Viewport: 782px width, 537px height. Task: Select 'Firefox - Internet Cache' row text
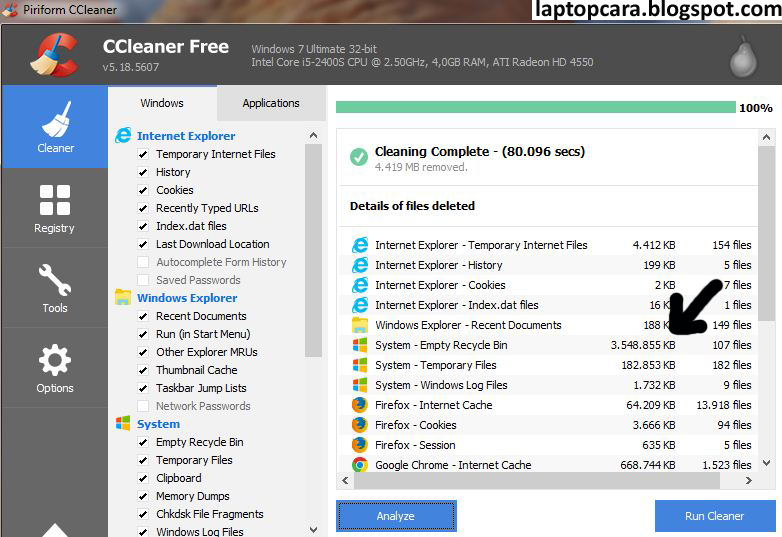(x=433, y=405)
